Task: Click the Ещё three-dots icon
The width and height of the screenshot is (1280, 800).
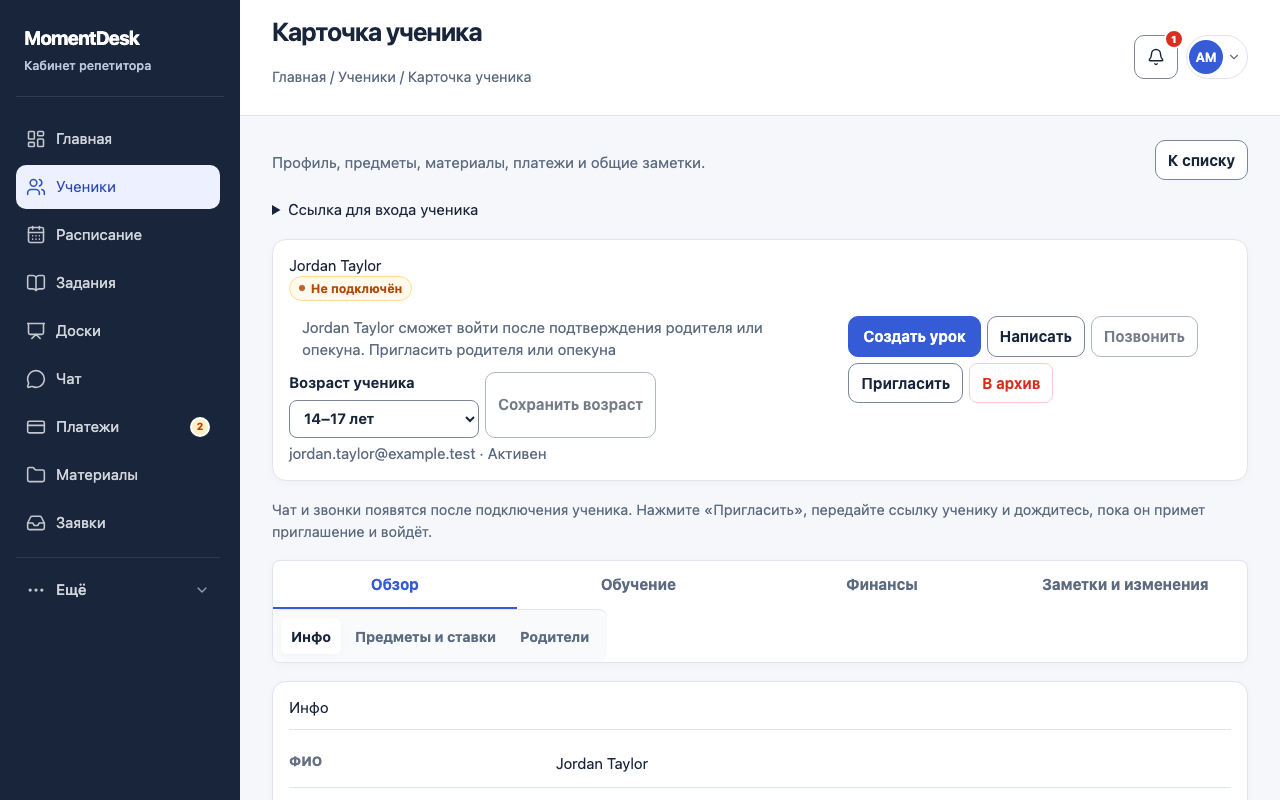Action: (x=36, y=590)
